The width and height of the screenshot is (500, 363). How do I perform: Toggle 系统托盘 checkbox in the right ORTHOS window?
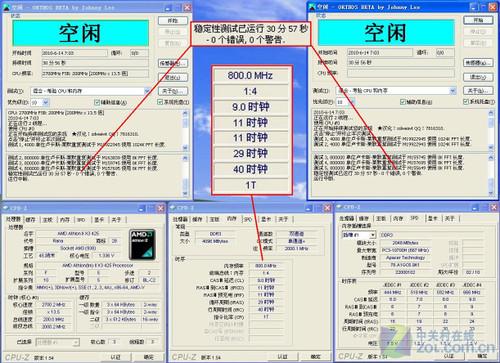coord(466,101)
